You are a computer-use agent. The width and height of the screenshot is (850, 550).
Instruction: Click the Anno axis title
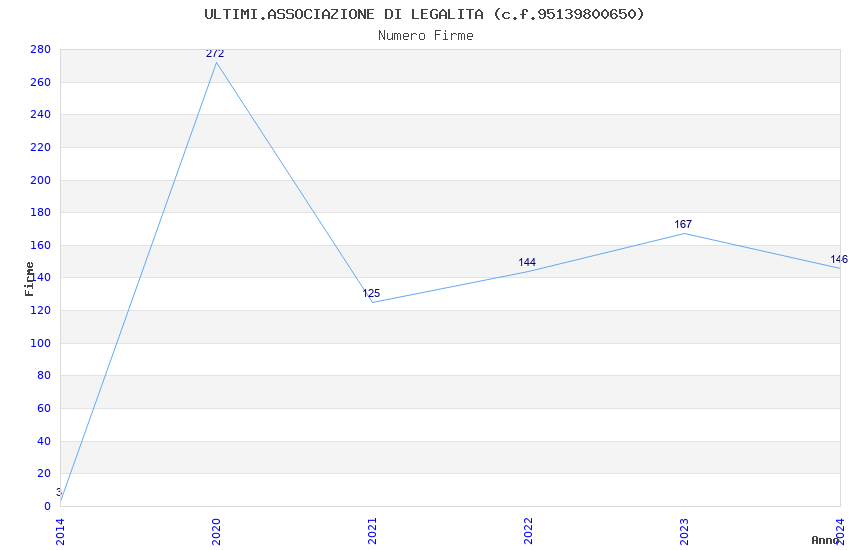pyautogui.click(x=825, y=540)
